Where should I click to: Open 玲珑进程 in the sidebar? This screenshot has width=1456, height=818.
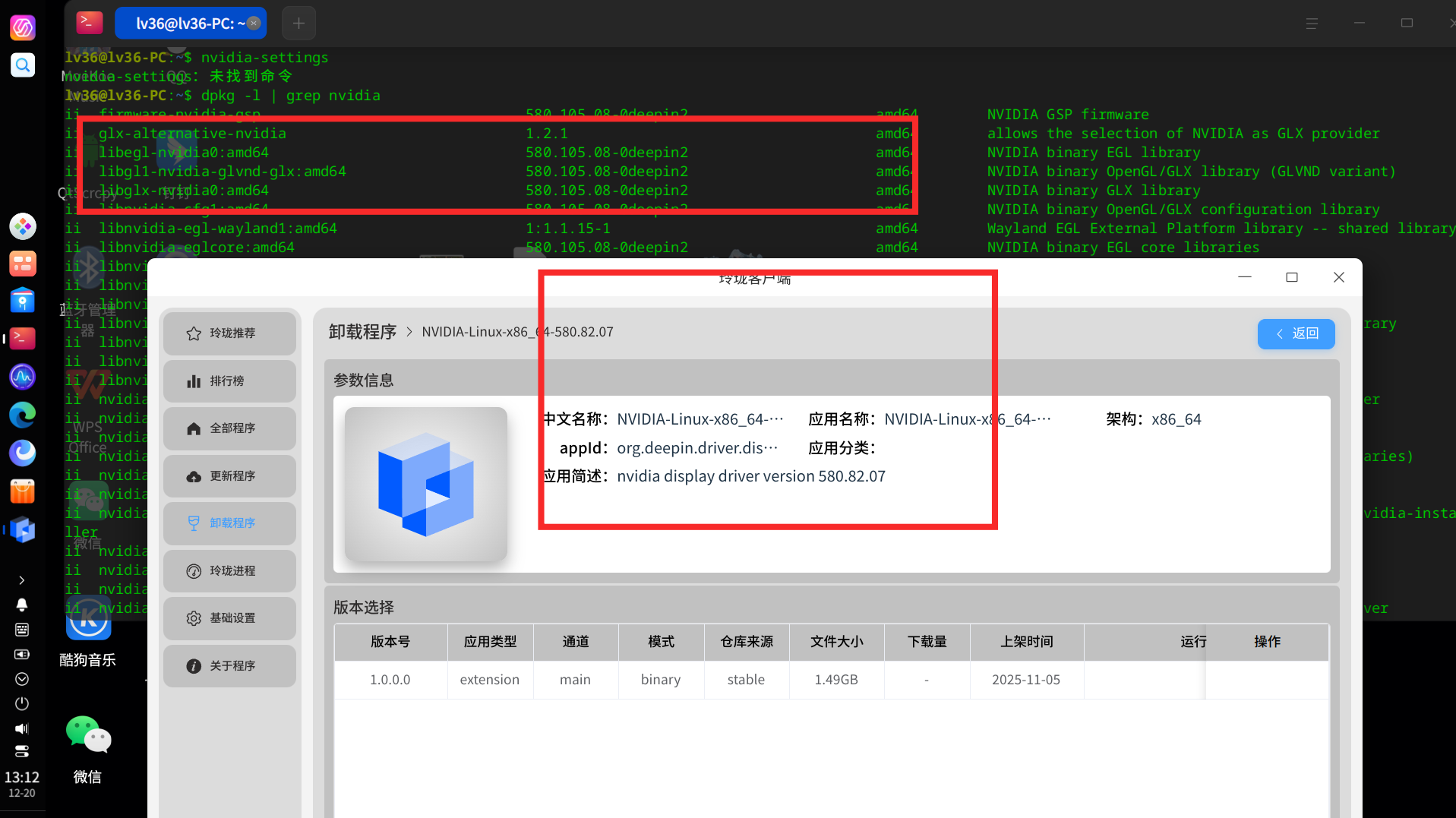[x=229, y=571]
